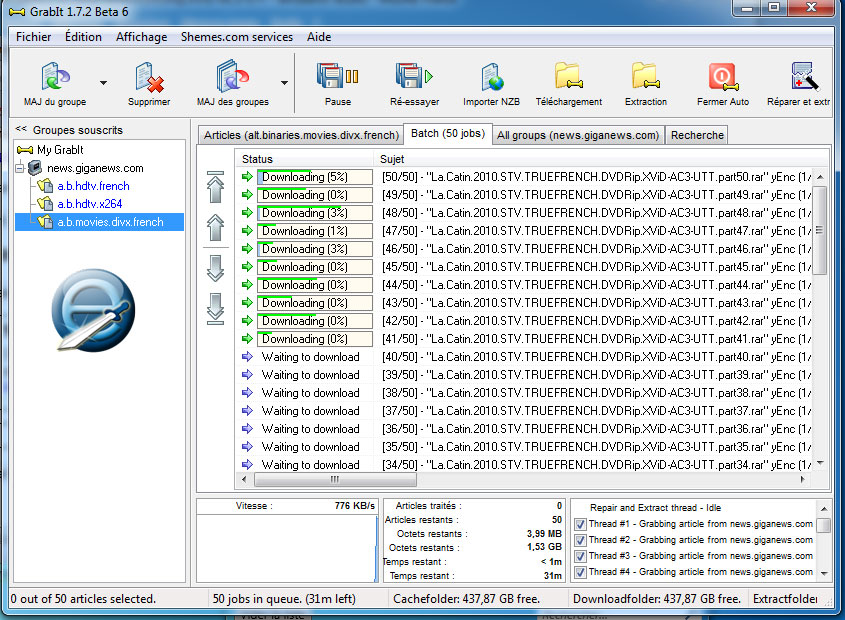Switch to Articles (alt.binaries.movies.divx.french) tab
The width and height of the screenshot is (845, 620).
click(x=301, y=135)
